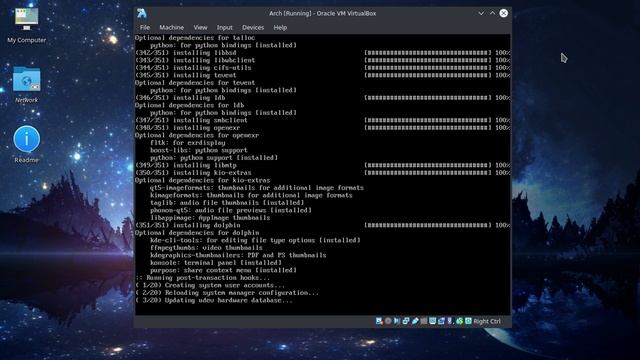The width and height of the screenshot is (640, 360).
Task: Click the 'konsole: terminal panel [installed]' line
Action: click(216, 262)
